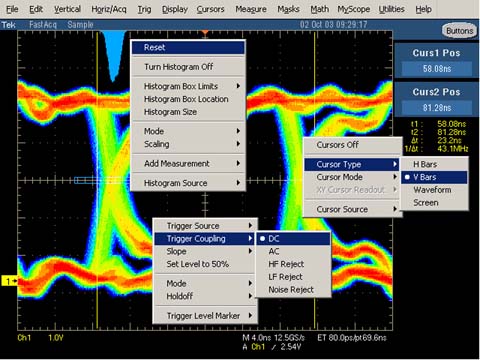Click the yellow channel 1 ground marker
The width and height of the screenshot is (480, 360).
click(9, 281)
